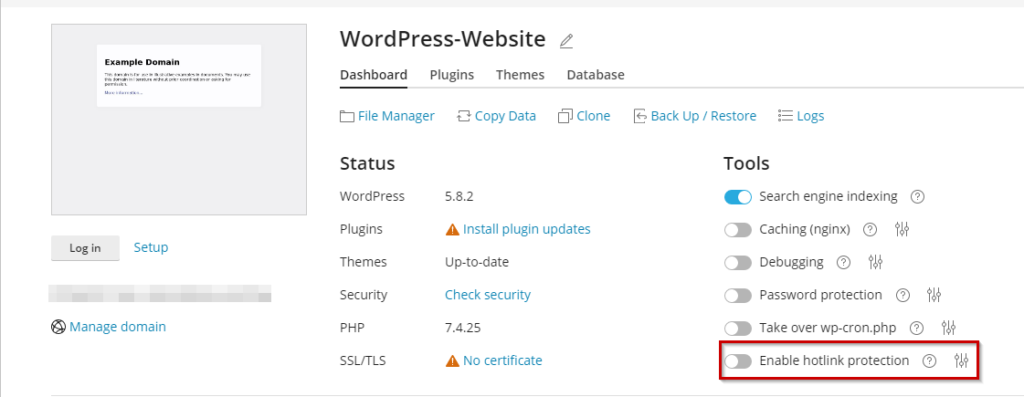Open help tooltip for Take over wp-cron.php
This screenshot has height=397, width=1024.
917,328
